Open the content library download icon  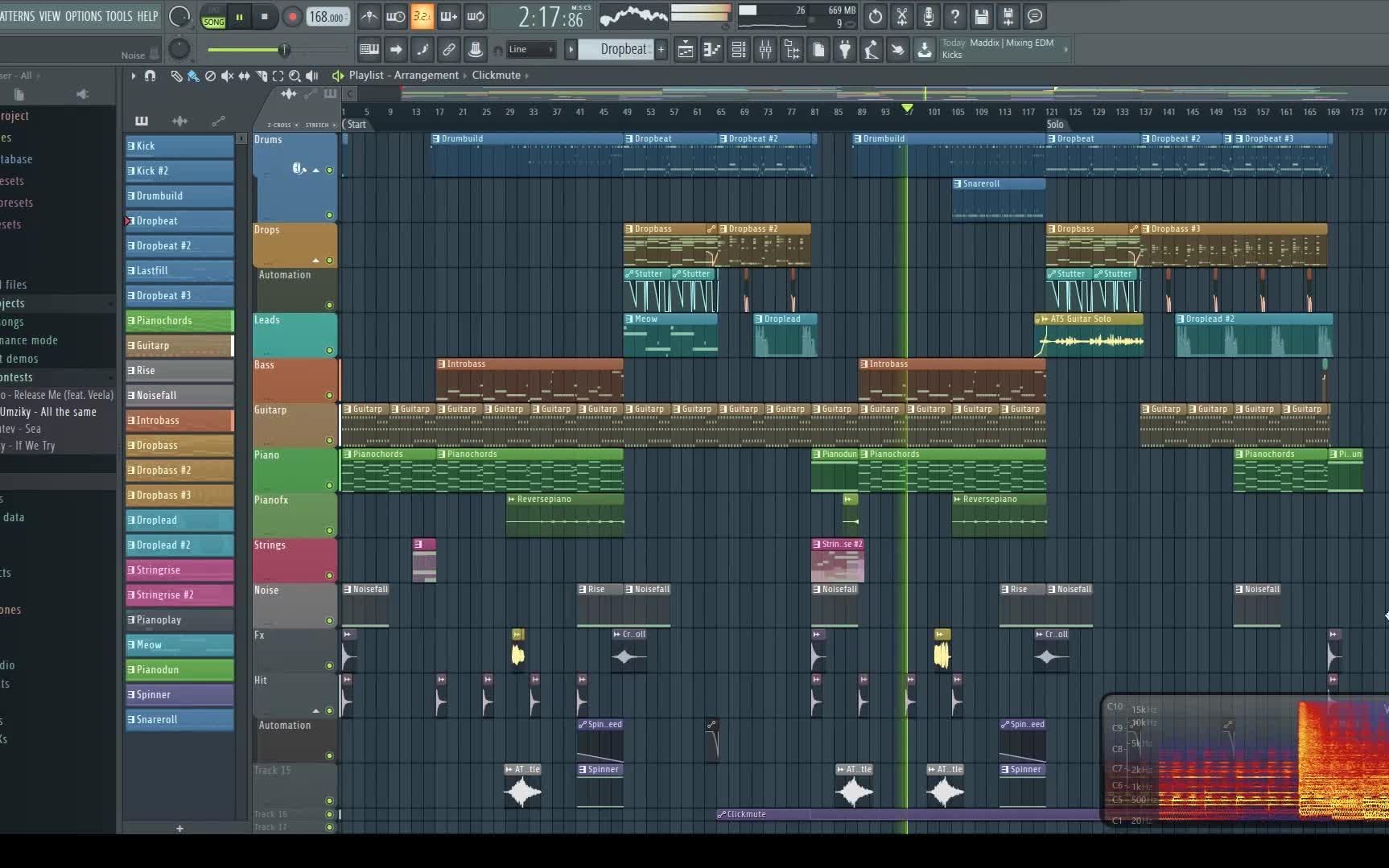(925, 50)
